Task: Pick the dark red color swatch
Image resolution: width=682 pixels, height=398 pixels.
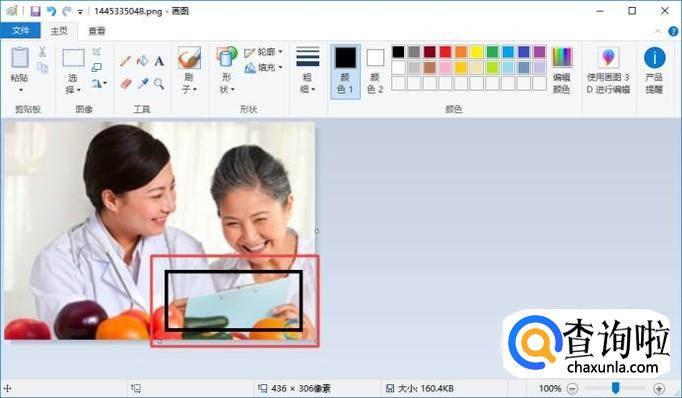Action: point(430,52)
